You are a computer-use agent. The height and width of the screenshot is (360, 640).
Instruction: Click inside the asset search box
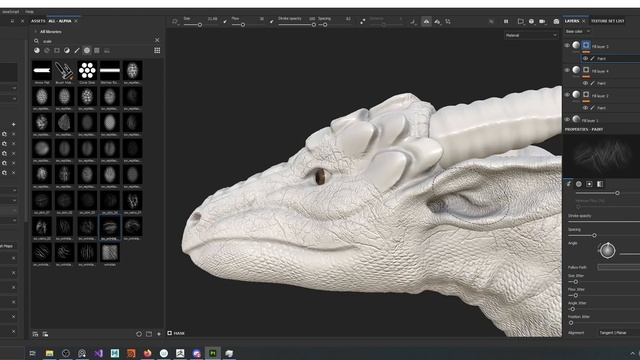(x=96, y=41)
